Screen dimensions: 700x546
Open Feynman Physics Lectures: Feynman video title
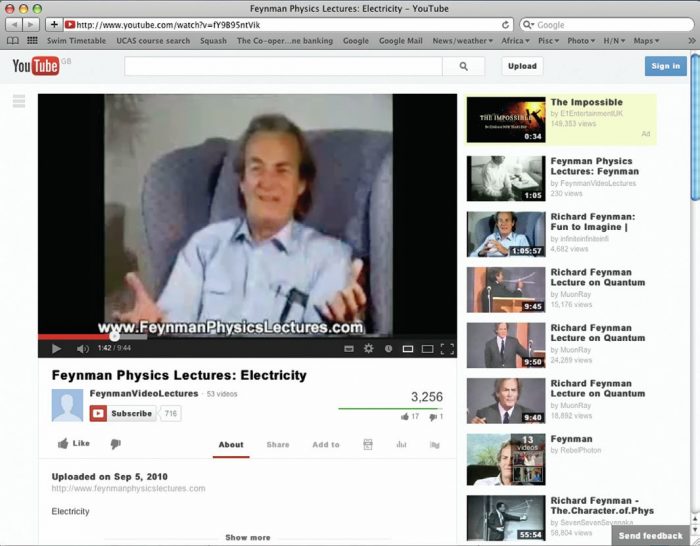595,166
